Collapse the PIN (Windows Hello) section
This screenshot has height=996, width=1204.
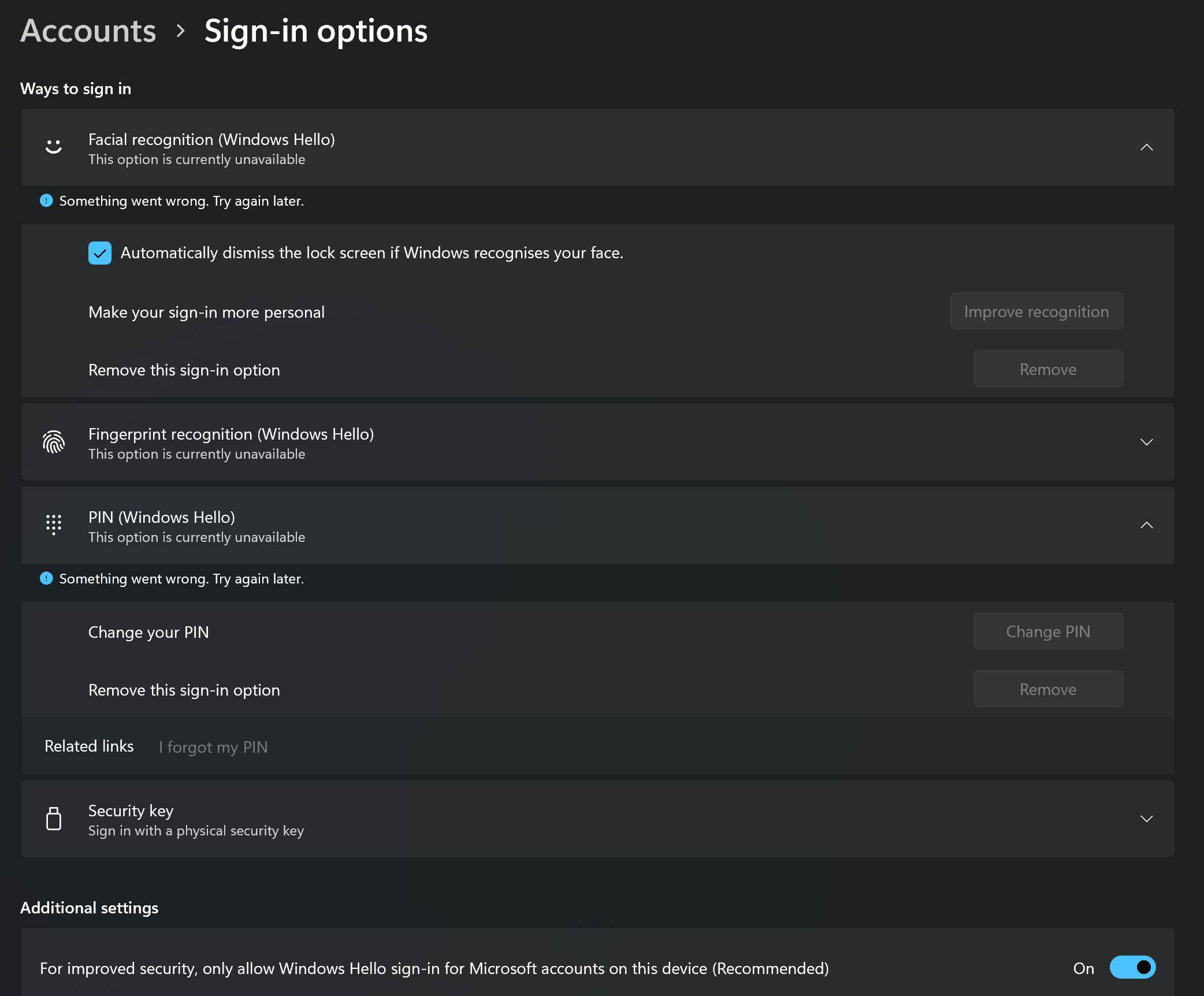[x=1147, y=525]
